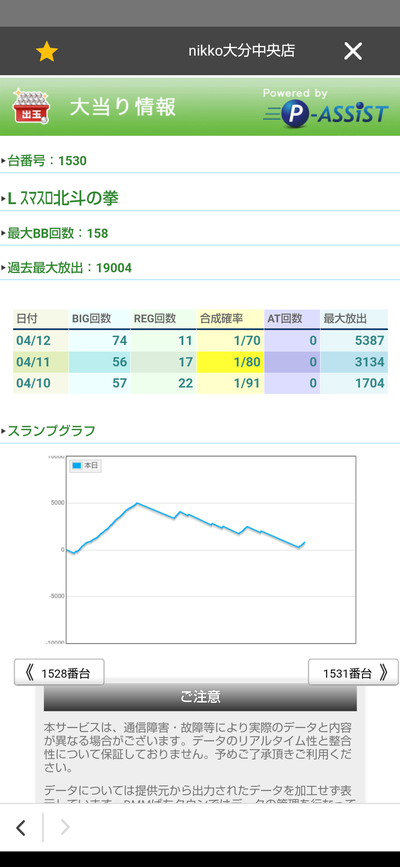Click the 合成確率 column header
This screenshot has width=400, height=867.
(x=230, y=319)
